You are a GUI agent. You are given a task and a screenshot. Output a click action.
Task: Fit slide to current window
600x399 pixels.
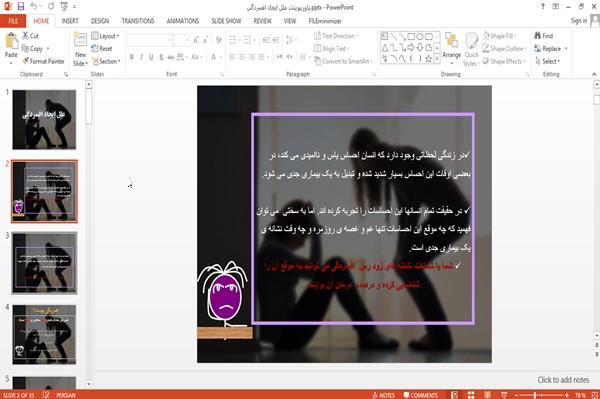point(595,395)
